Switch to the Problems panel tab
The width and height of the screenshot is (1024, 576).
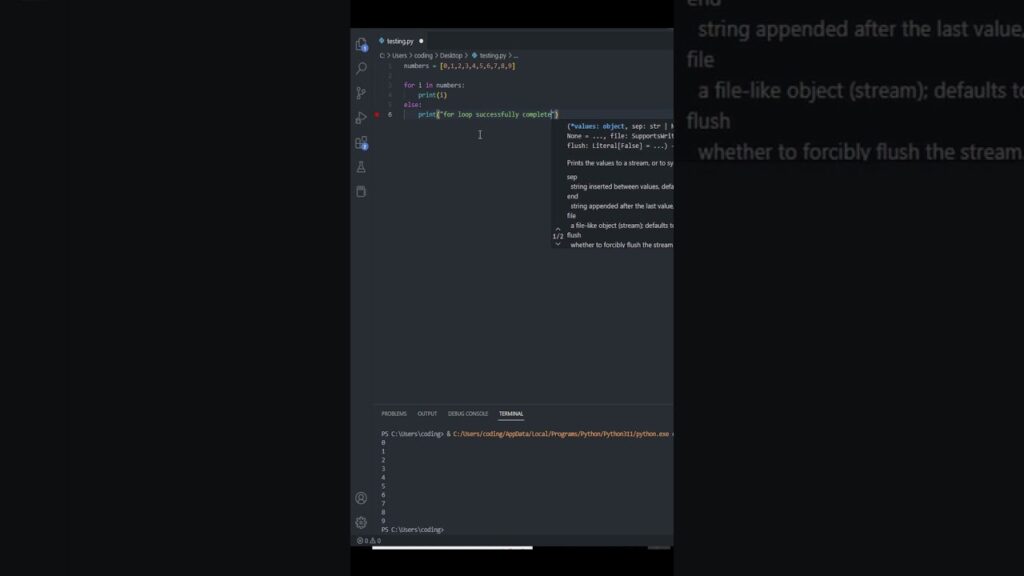coord(394,414)
